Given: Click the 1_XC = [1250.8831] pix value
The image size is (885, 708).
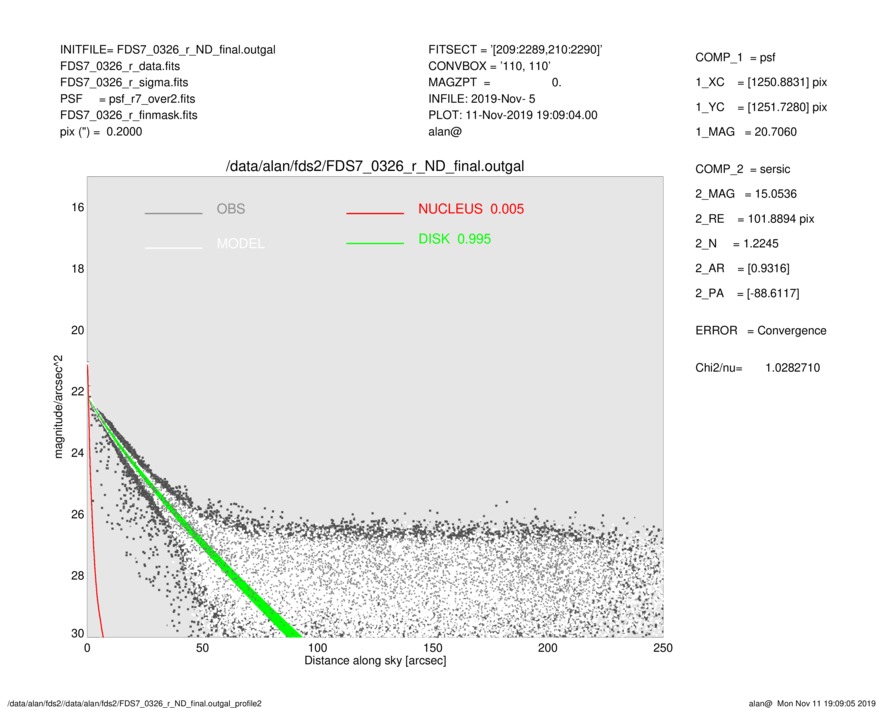Looking at the screenshot, I should coord(761,82).
